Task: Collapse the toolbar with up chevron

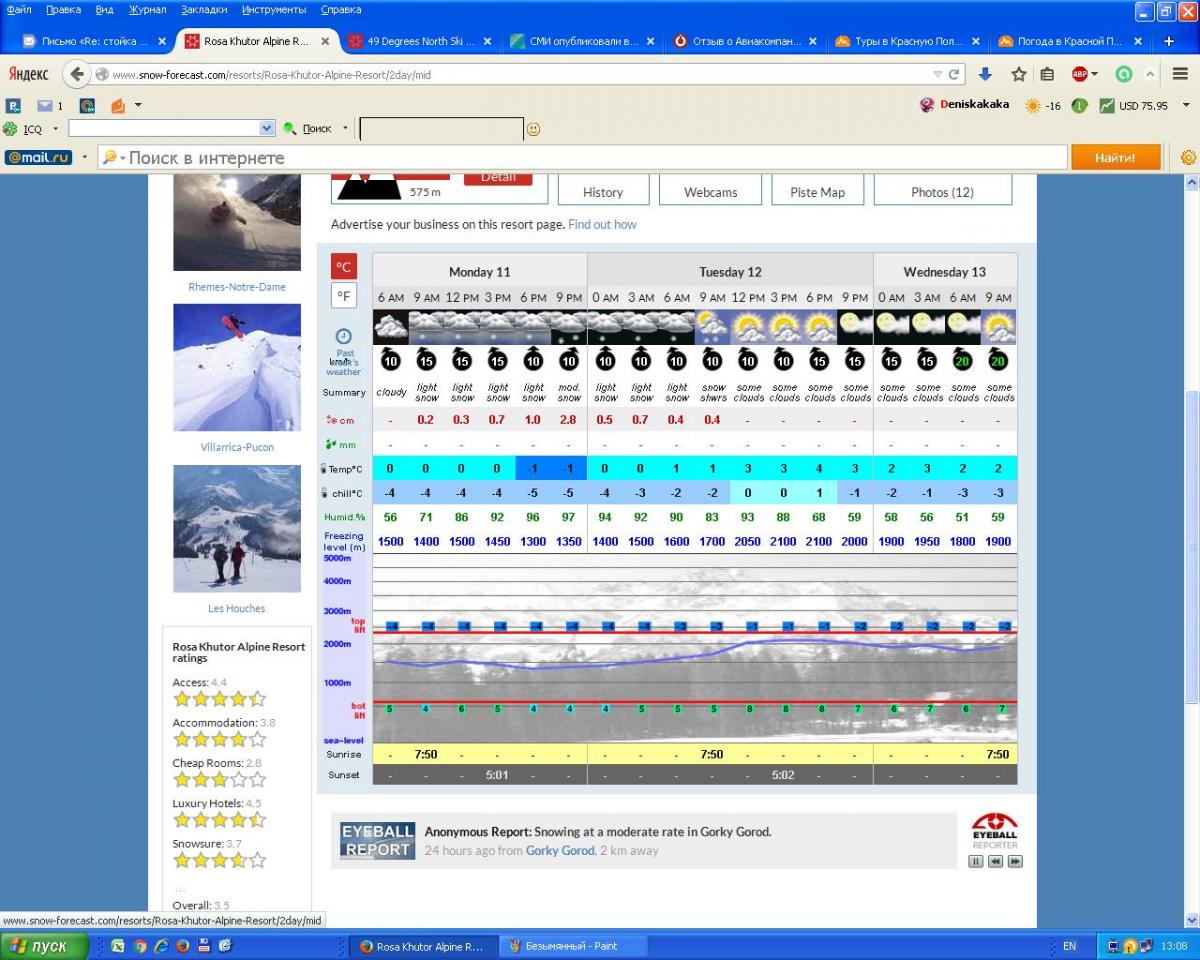Action: (x=1151, y=74)
